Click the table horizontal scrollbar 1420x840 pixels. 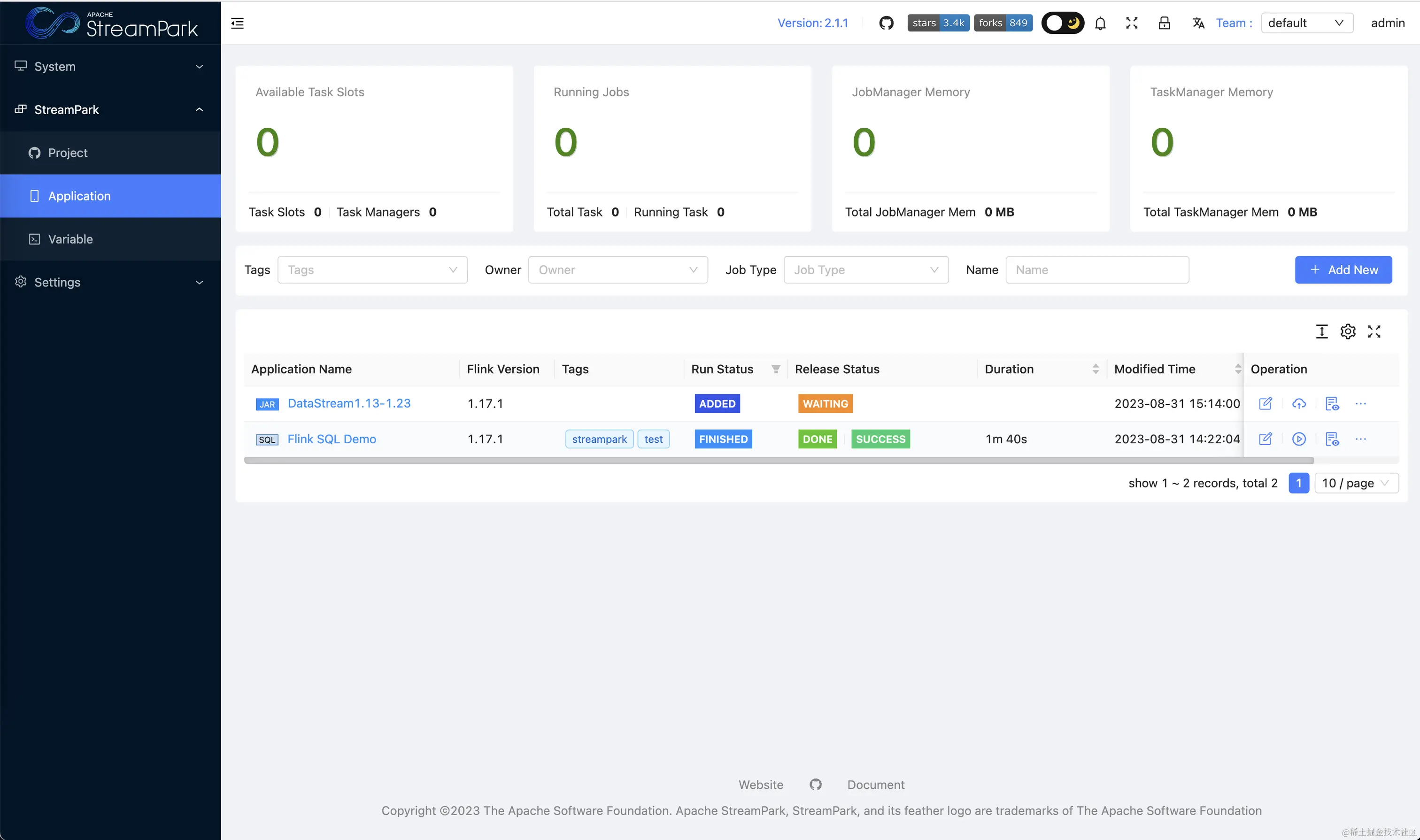pos(778,461)
